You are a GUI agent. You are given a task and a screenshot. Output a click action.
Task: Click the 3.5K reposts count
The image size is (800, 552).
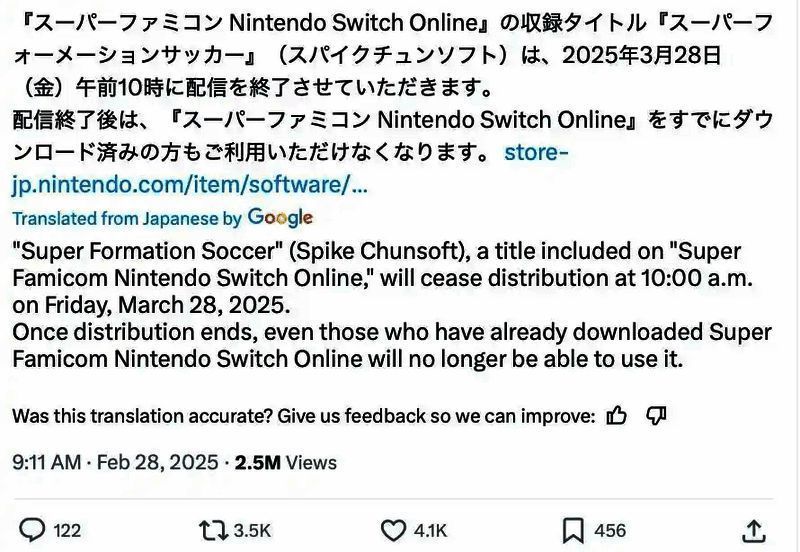pyautogui.click(x=252, y=531)
